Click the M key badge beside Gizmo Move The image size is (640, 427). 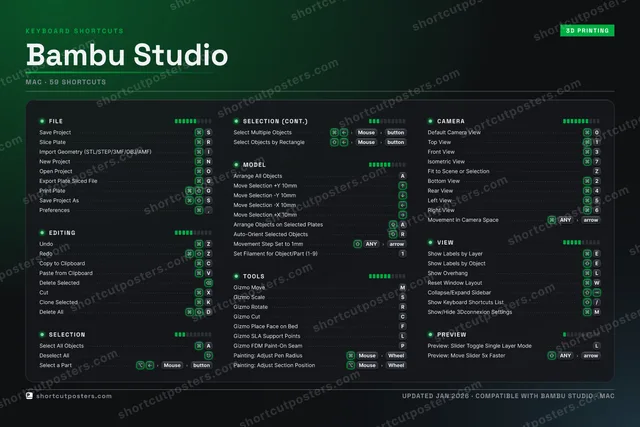pos(402,287)
